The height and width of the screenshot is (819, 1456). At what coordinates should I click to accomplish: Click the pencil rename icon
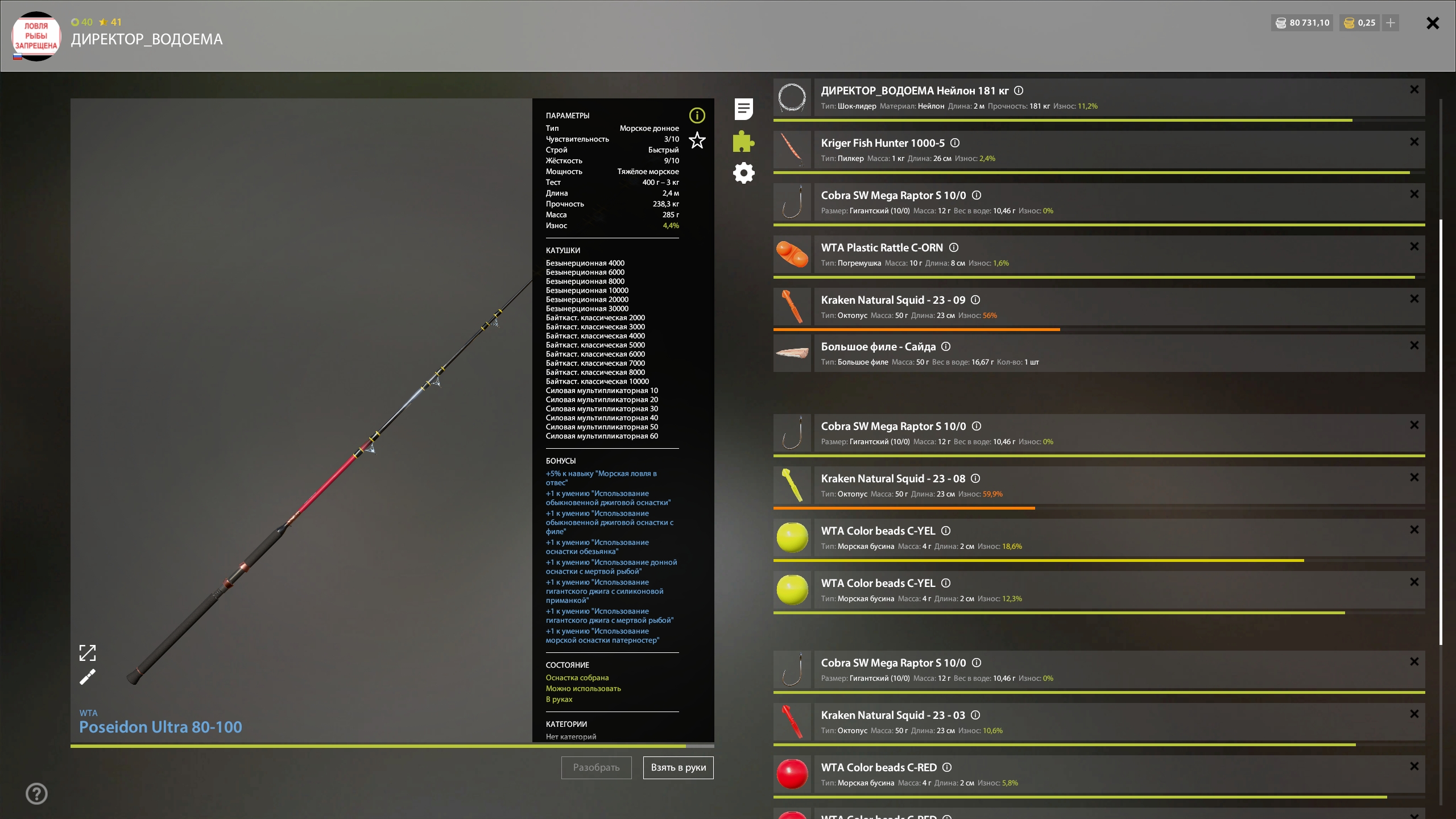[x=88, y=677]
